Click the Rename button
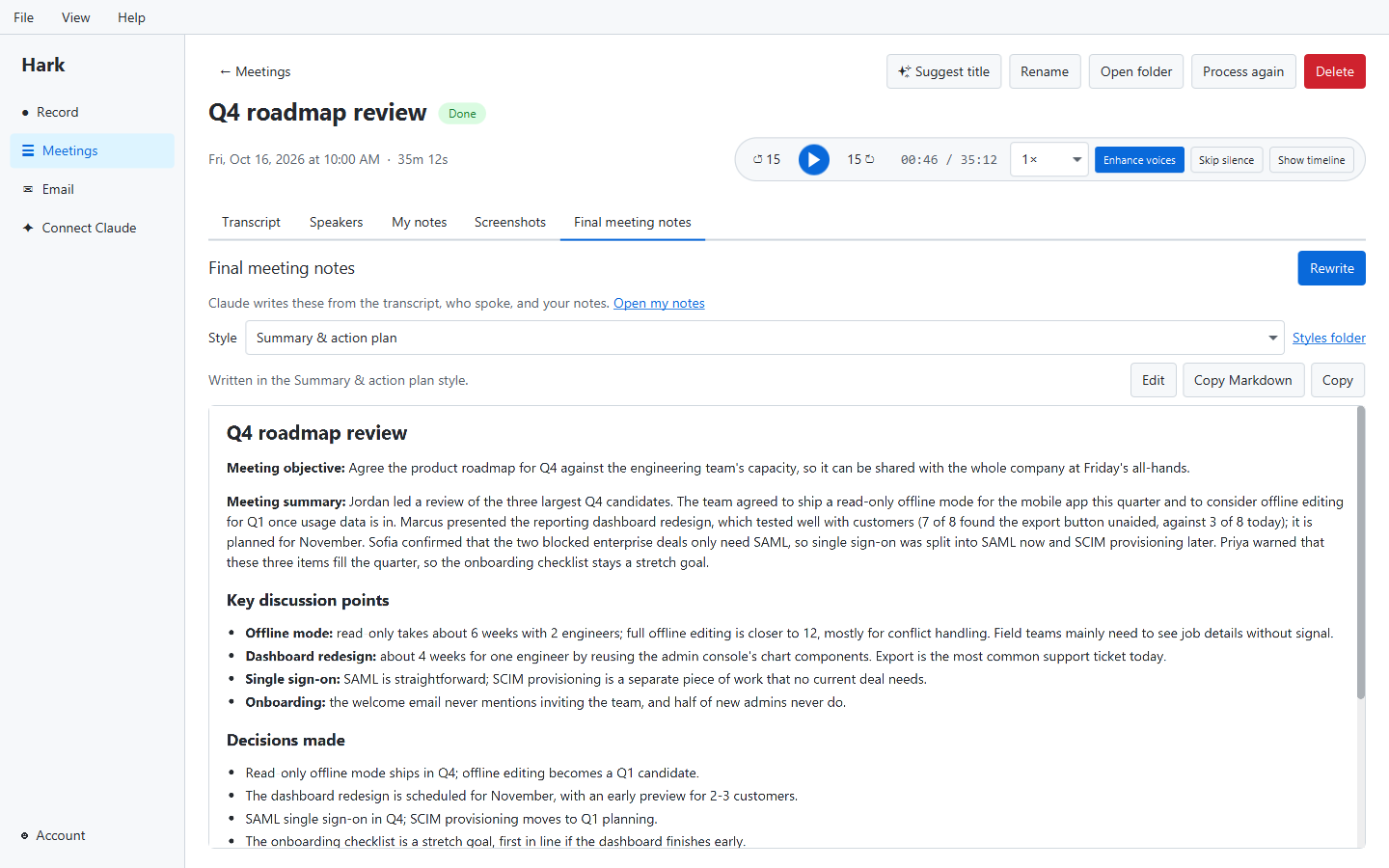The image size is (1389, 868). coord(1045,71)
